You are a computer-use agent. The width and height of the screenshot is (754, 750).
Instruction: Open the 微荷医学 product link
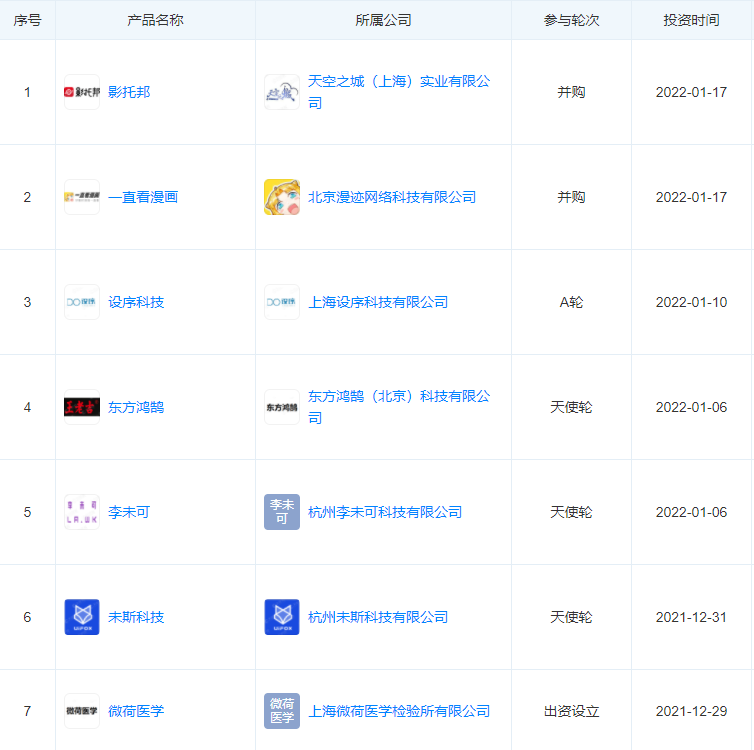(x=136, y=711)
